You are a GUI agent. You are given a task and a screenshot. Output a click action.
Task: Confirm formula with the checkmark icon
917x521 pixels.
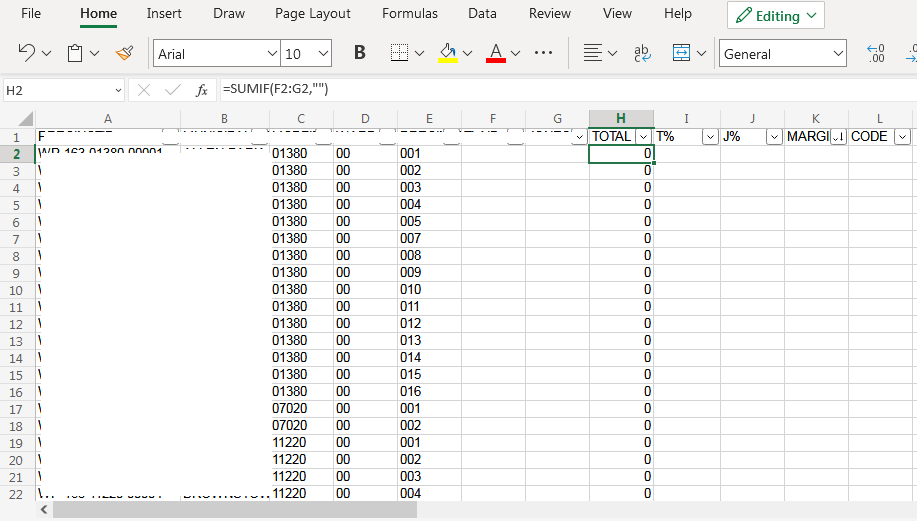click(x=173, y=90)
